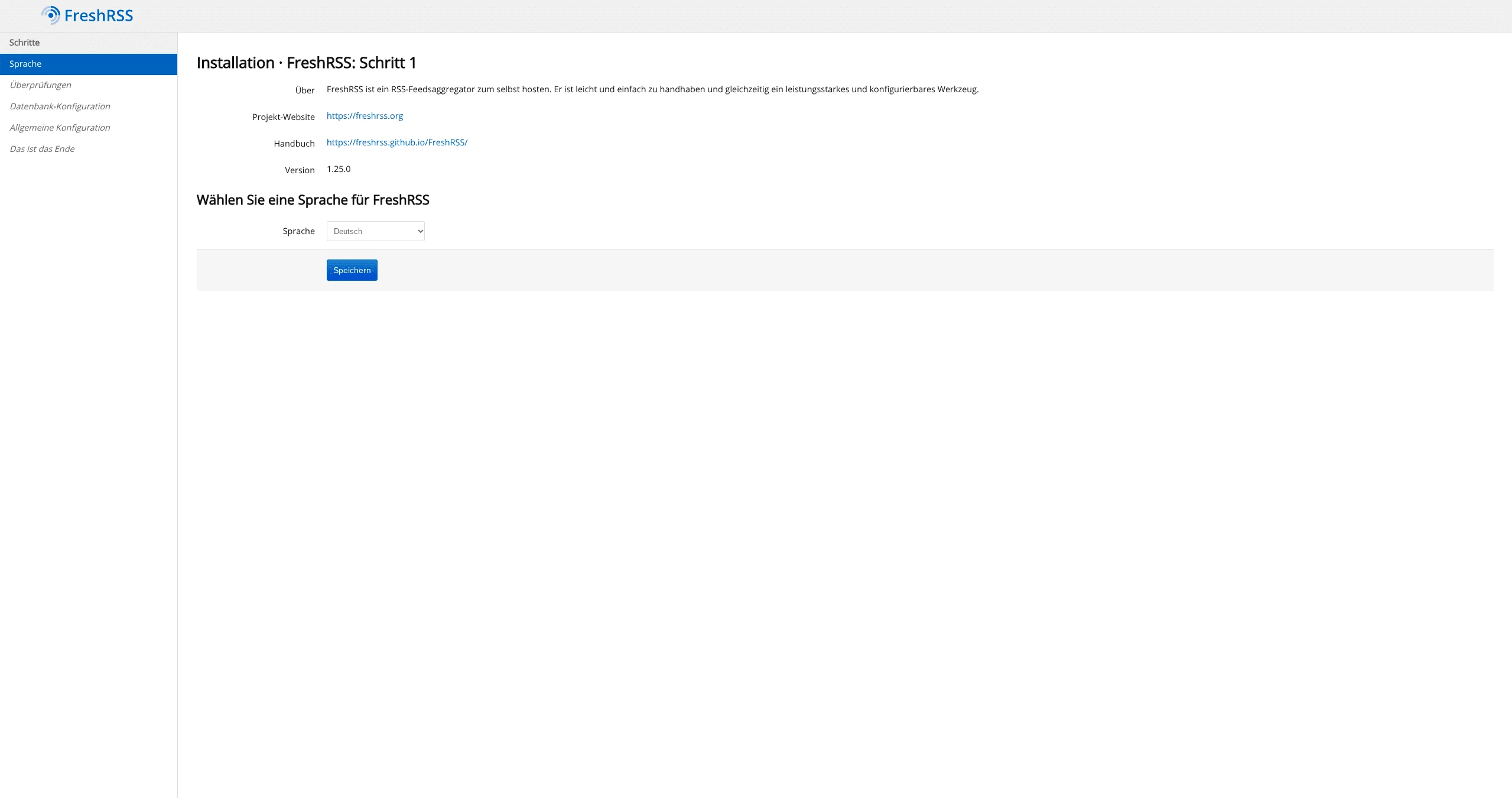
Task: Click the version number 1.25.0
Action: pos(339,169)
